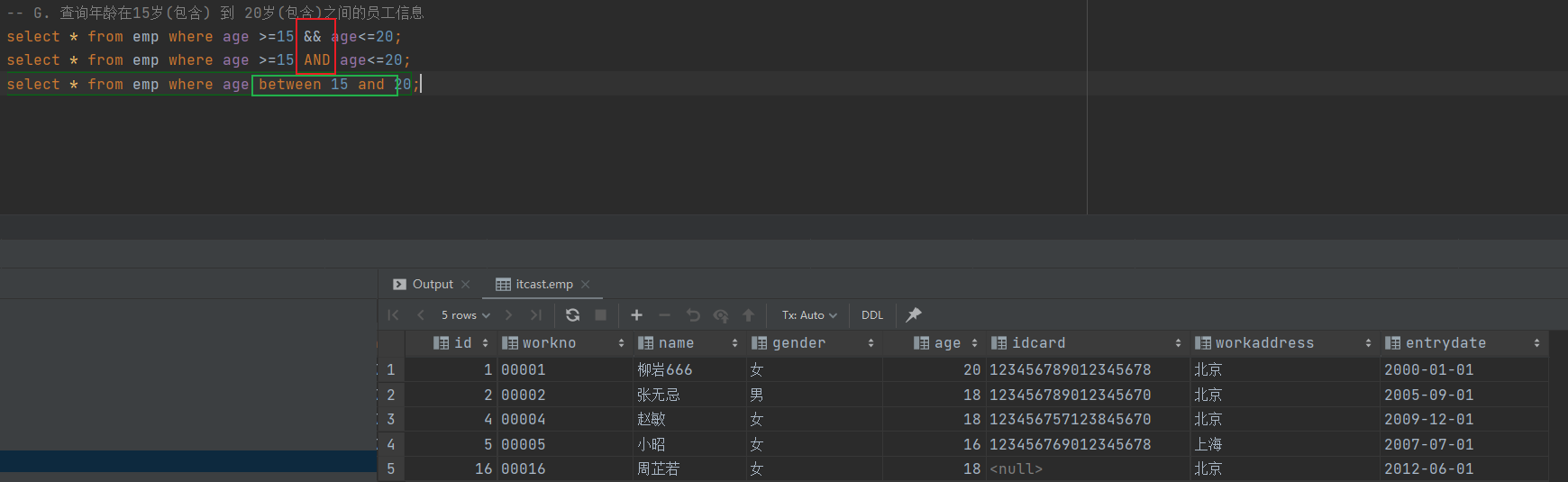The height and width of the screenshot is (482, 1568).
Task: Sort by the name column arrows
Action: 734,343
